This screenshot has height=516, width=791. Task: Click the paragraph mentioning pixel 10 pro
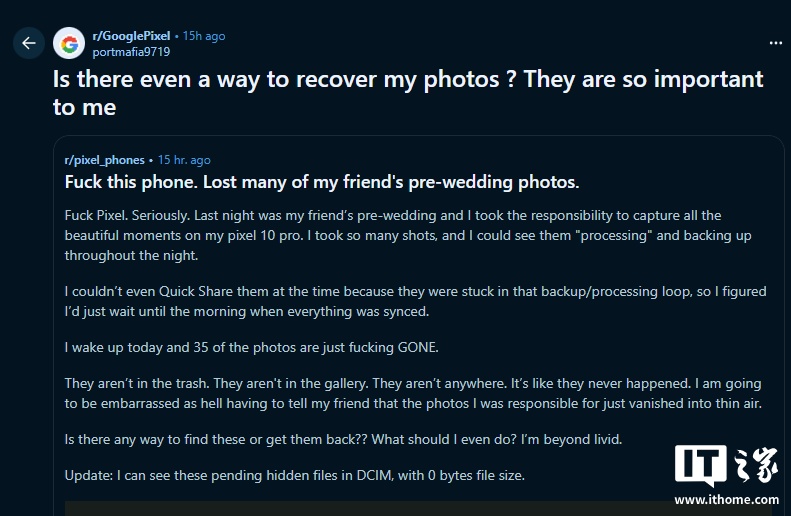408,236
